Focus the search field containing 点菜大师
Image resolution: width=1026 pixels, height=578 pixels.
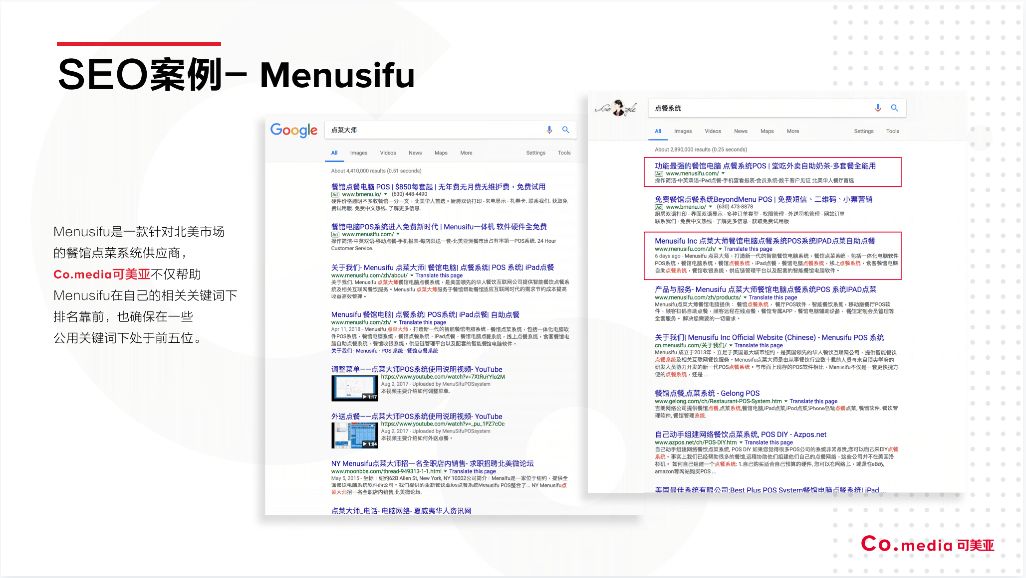coord(450,130)
